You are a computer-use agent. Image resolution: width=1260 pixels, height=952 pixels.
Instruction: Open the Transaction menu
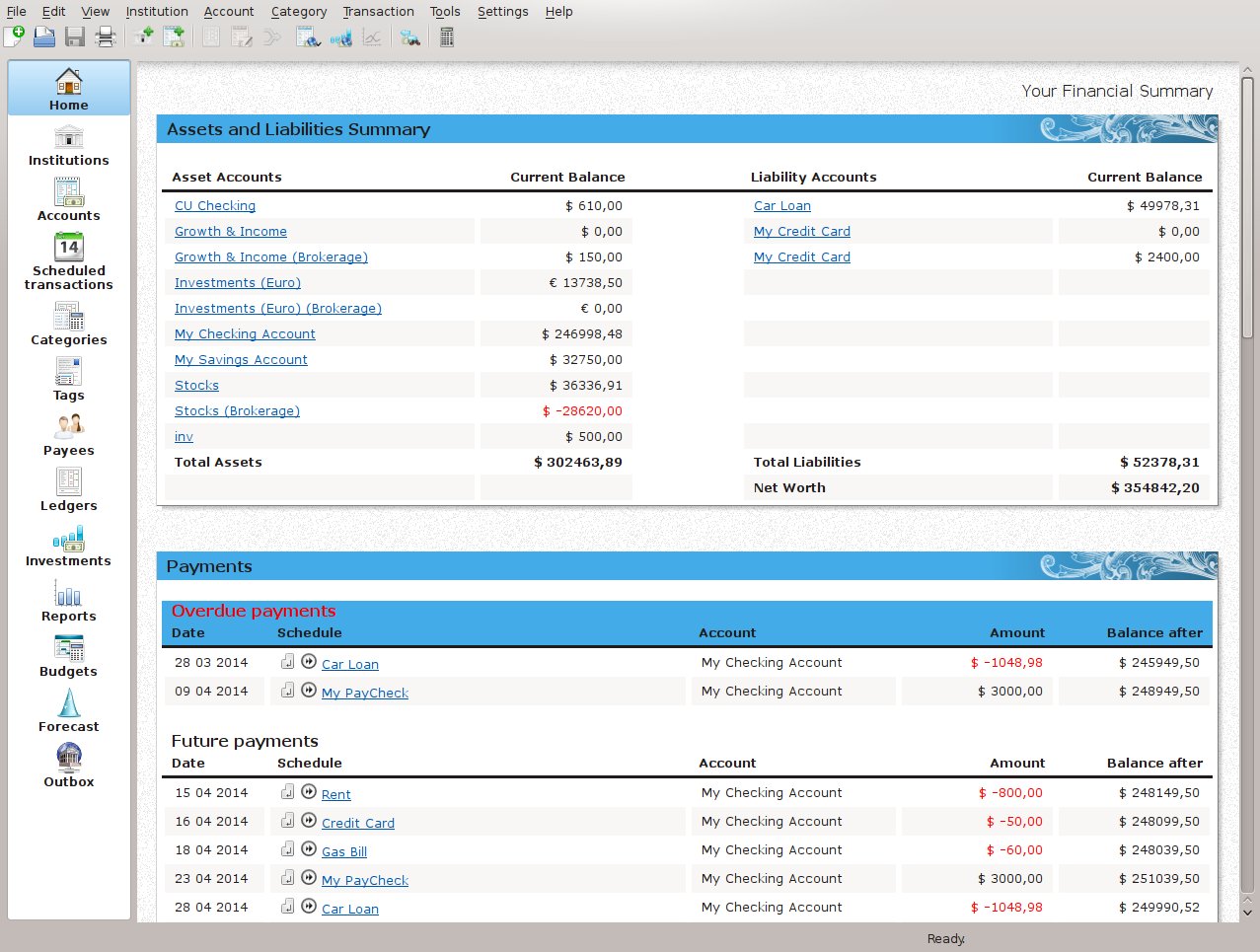pos(379,12)
